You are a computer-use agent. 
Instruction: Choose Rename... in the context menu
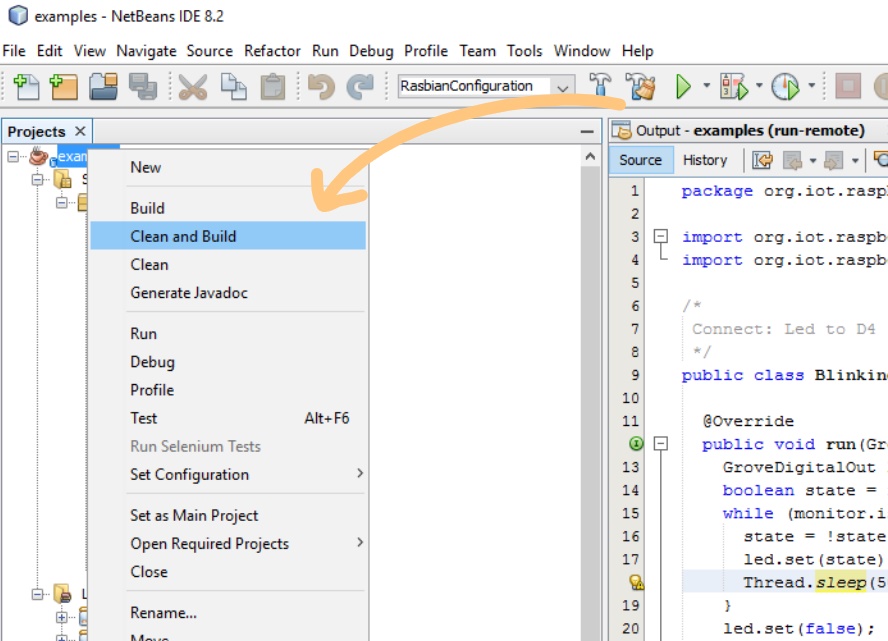(228, 613)
